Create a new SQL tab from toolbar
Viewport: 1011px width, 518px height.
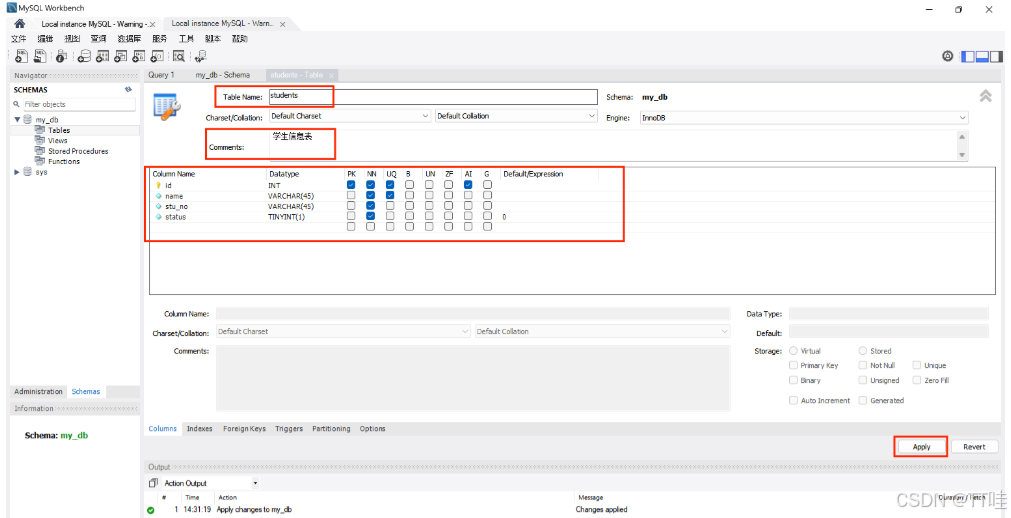pyautogui.click(x=22, y=56)
